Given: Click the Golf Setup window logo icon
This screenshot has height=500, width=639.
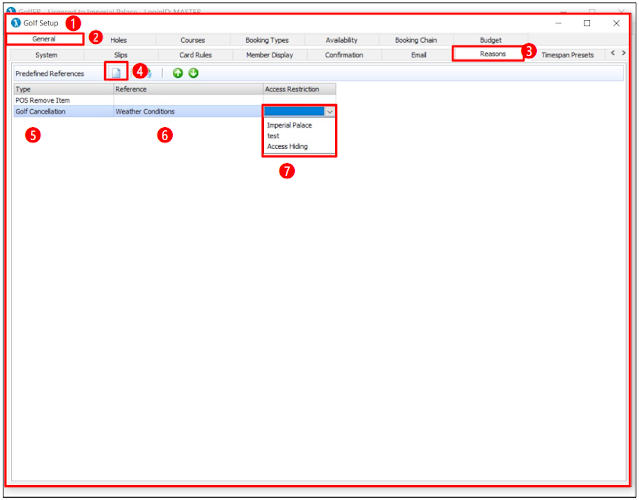Looking at the screenshot, I should coord(16,23).
